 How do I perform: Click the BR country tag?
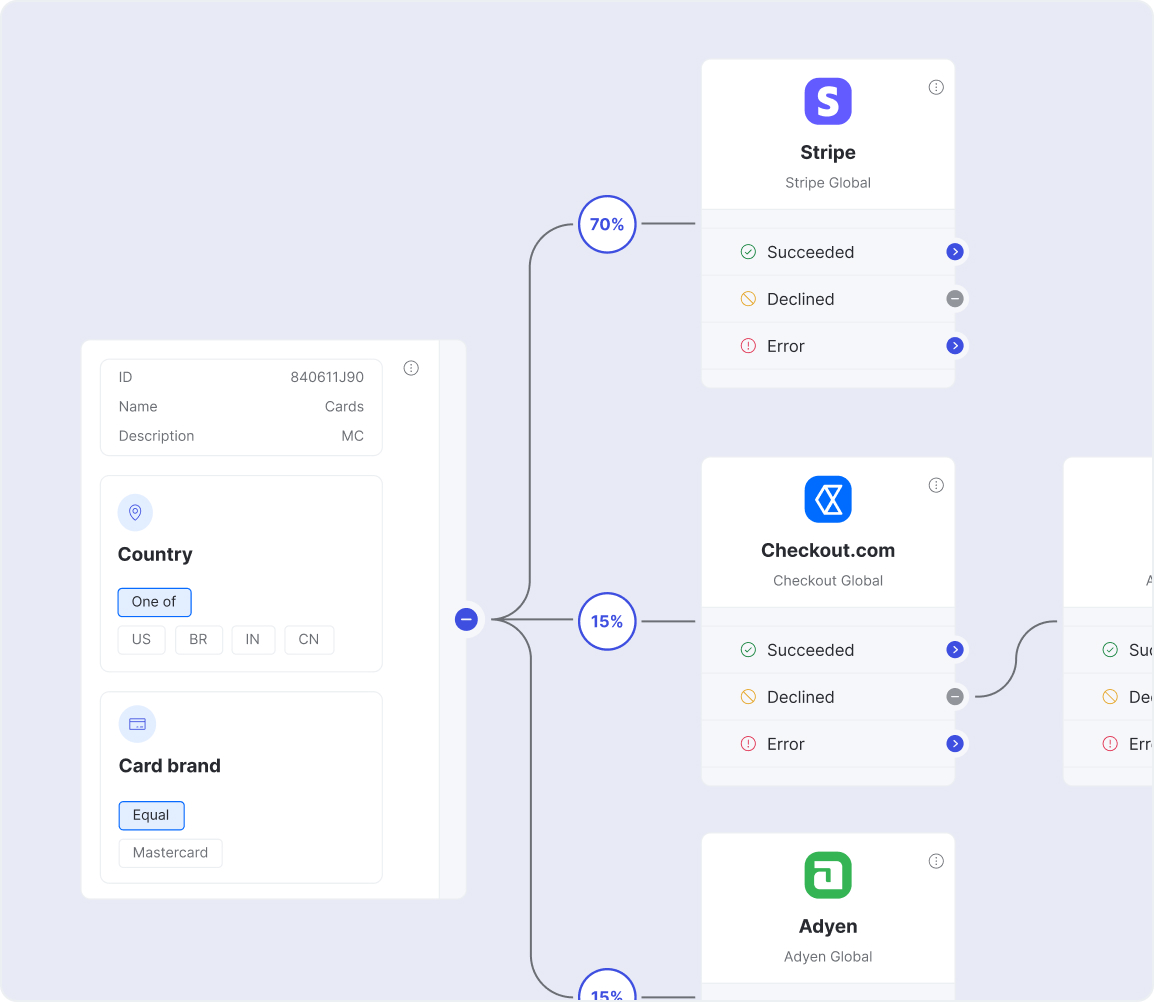point(199,640)
